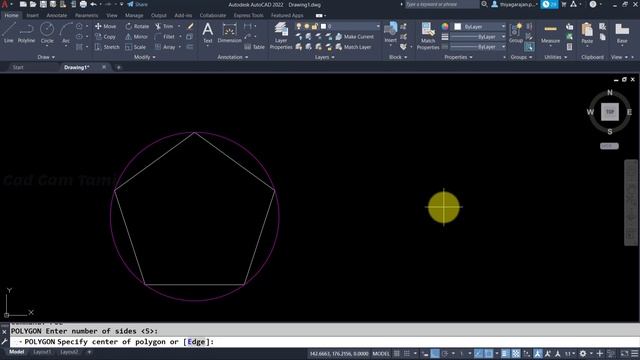Open the linetype ByLayer dropdown

(478, 47)
